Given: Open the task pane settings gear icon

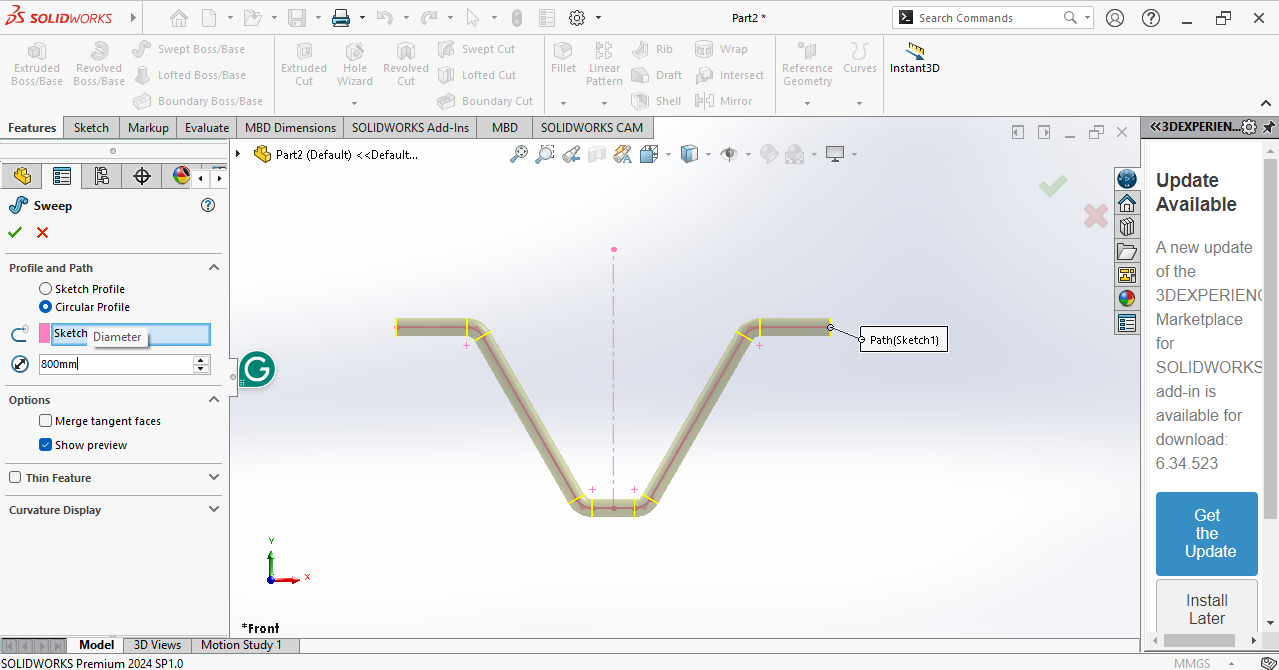Looking at the screenshot, I should [x=1249, y=127].
